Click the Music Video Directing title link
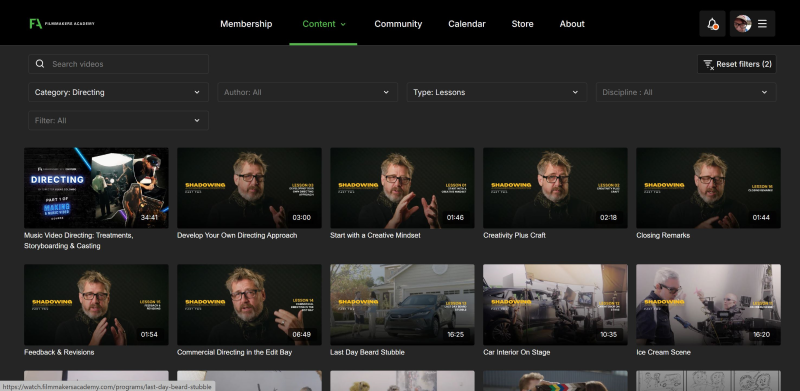The image size is (800, 391). pyautogui.click(x=79, y=240)
